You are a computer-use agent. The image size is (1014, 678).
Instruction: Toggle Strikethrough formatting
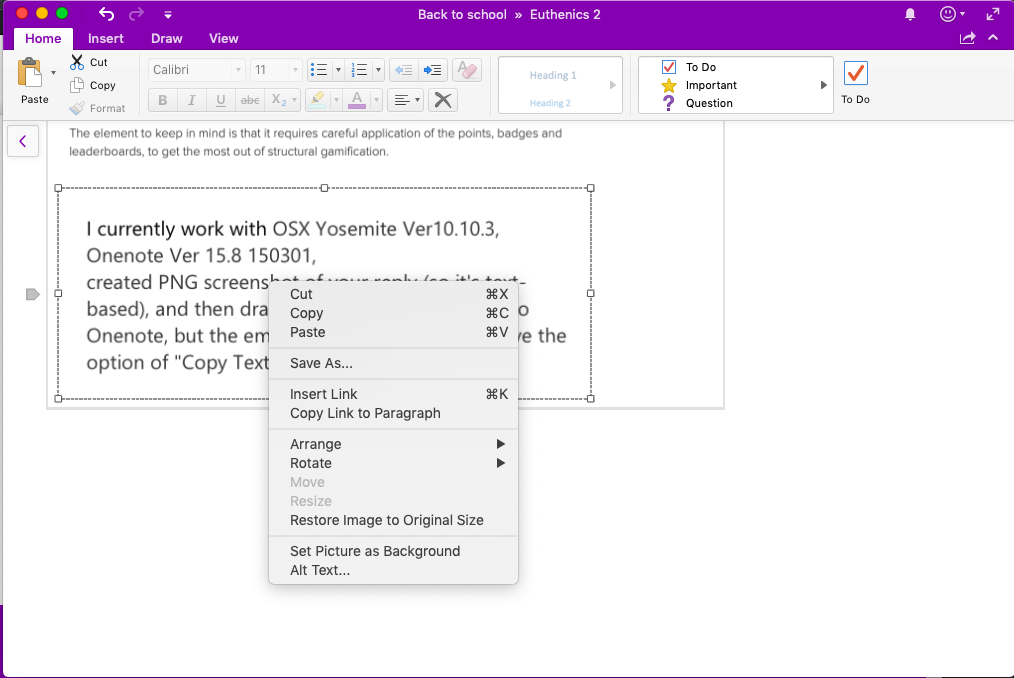(250, 100)
